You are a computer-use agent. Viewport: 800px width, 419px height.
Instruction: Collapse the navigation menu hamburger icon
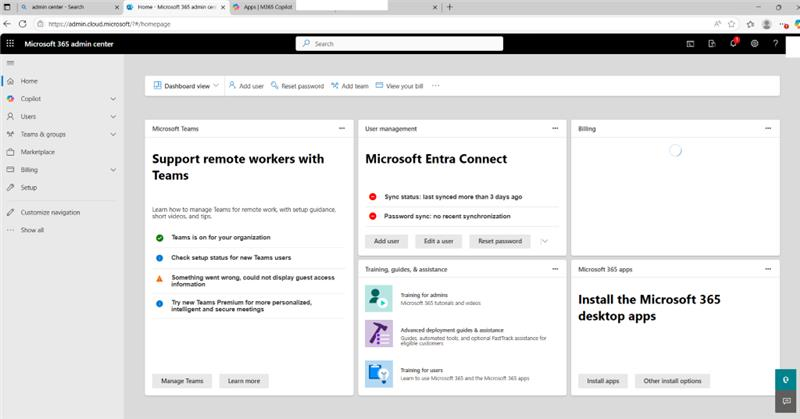pyautogui.click(x=10, y=63)
